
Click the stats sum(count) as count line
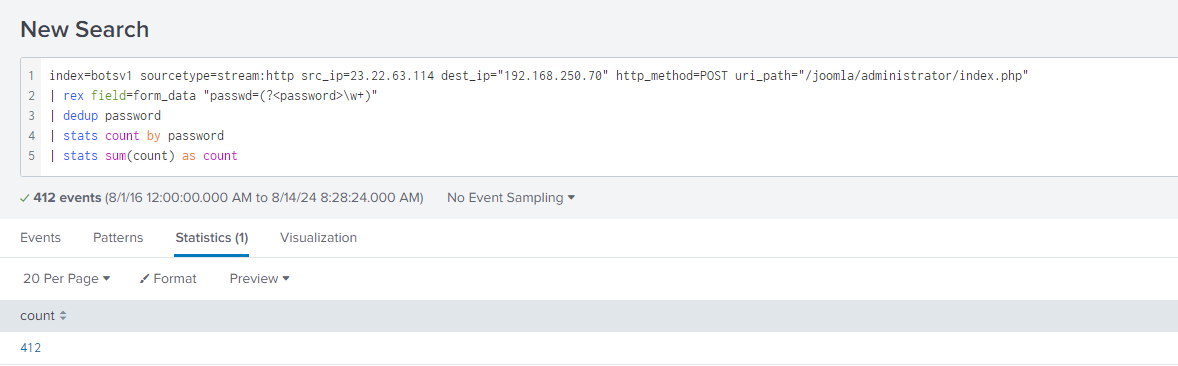(x=143, y=156)
